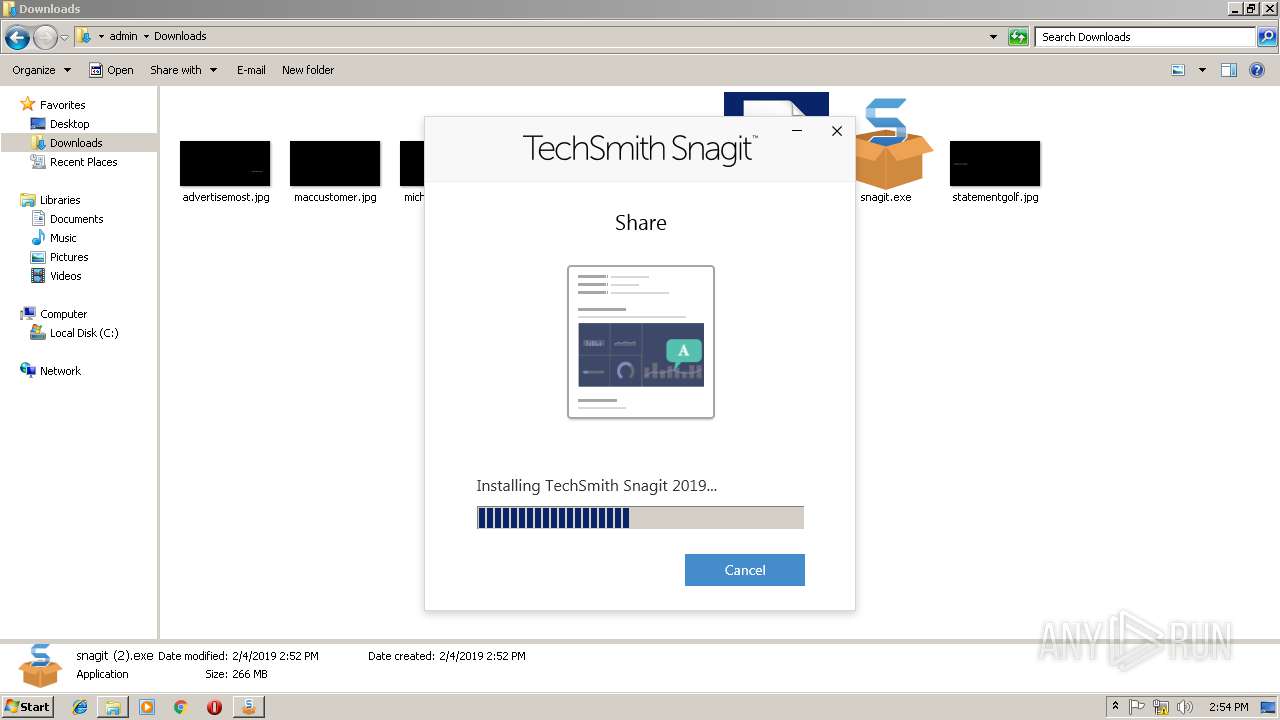Create a New folder

pyautogui.click(x=308, y=70)
